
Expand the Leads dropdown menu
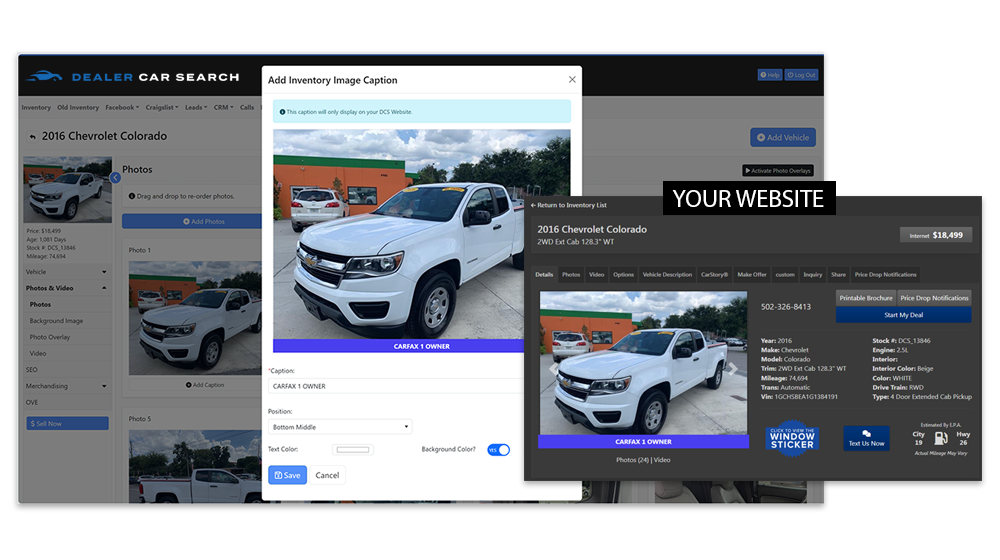(x=196, y=107)
